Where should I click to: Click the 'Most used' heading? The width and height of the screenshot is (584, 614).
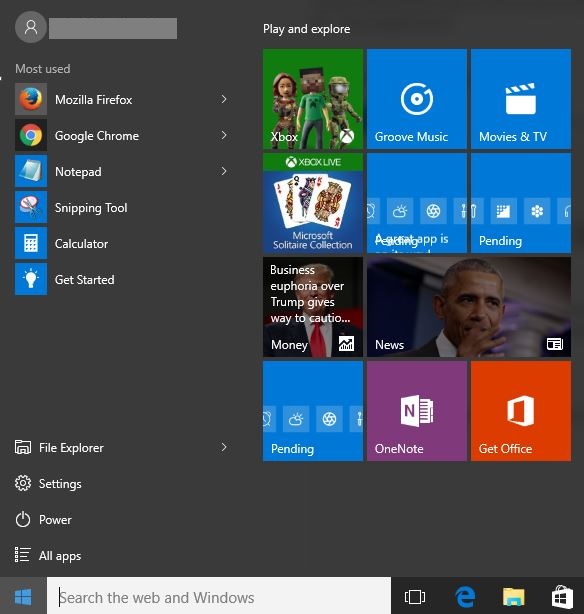(43, 69)
